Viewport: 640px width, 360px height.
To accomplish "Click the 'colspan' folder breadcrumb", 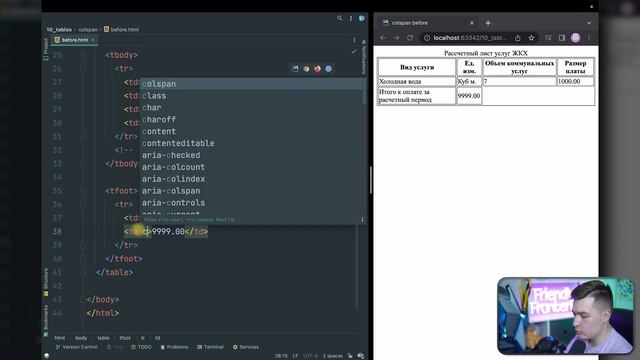I will coord(88,29).
